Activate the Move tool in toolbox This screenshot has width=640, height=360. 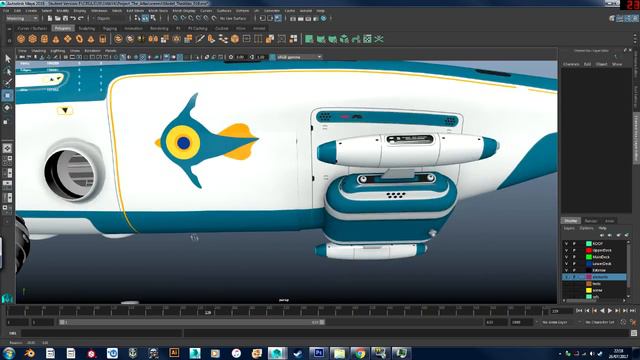pyautogui.click(x=7, y=96)
